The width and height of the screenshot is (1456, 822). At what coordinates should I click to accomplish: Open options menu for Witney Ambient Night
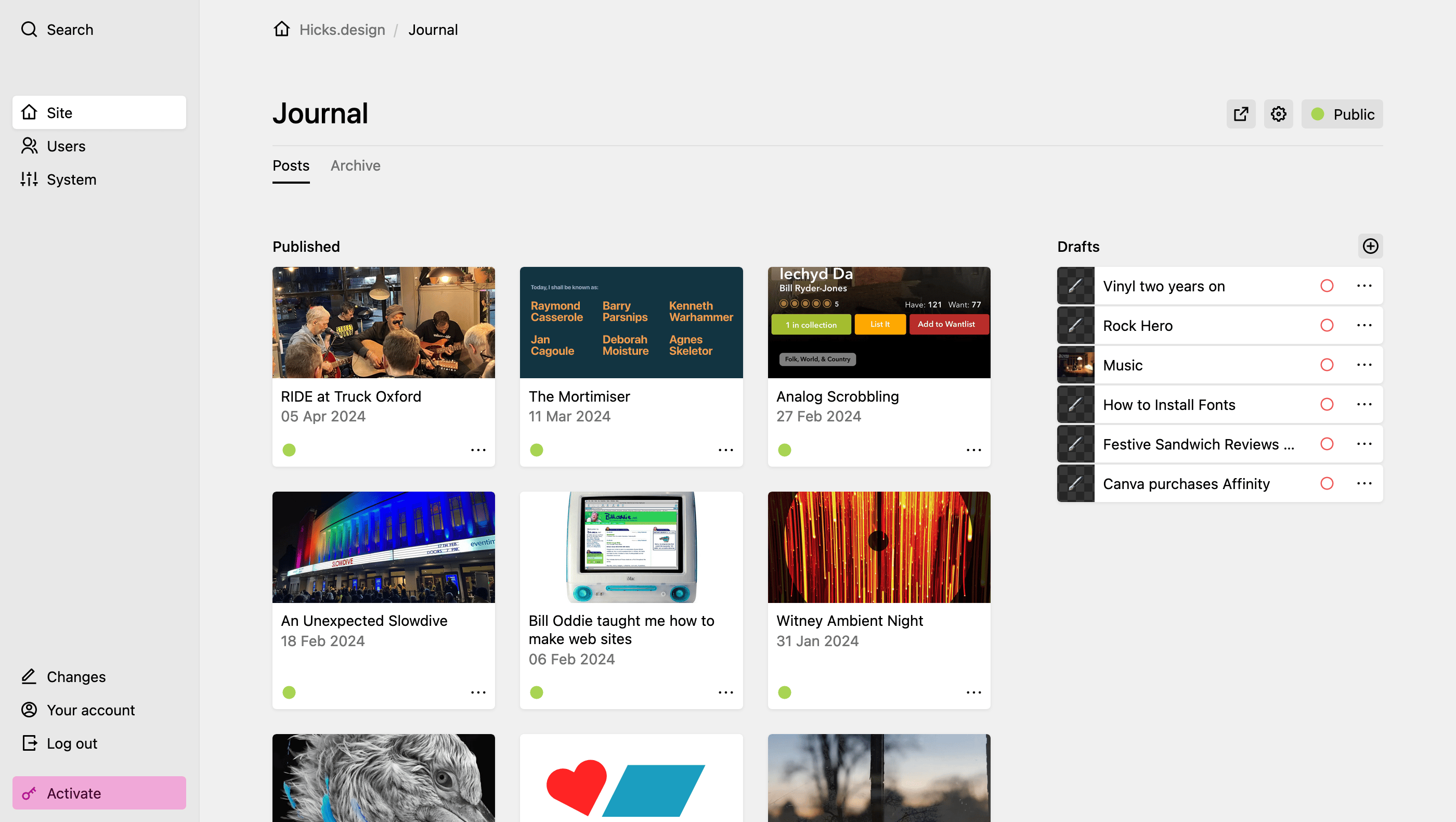973,692
